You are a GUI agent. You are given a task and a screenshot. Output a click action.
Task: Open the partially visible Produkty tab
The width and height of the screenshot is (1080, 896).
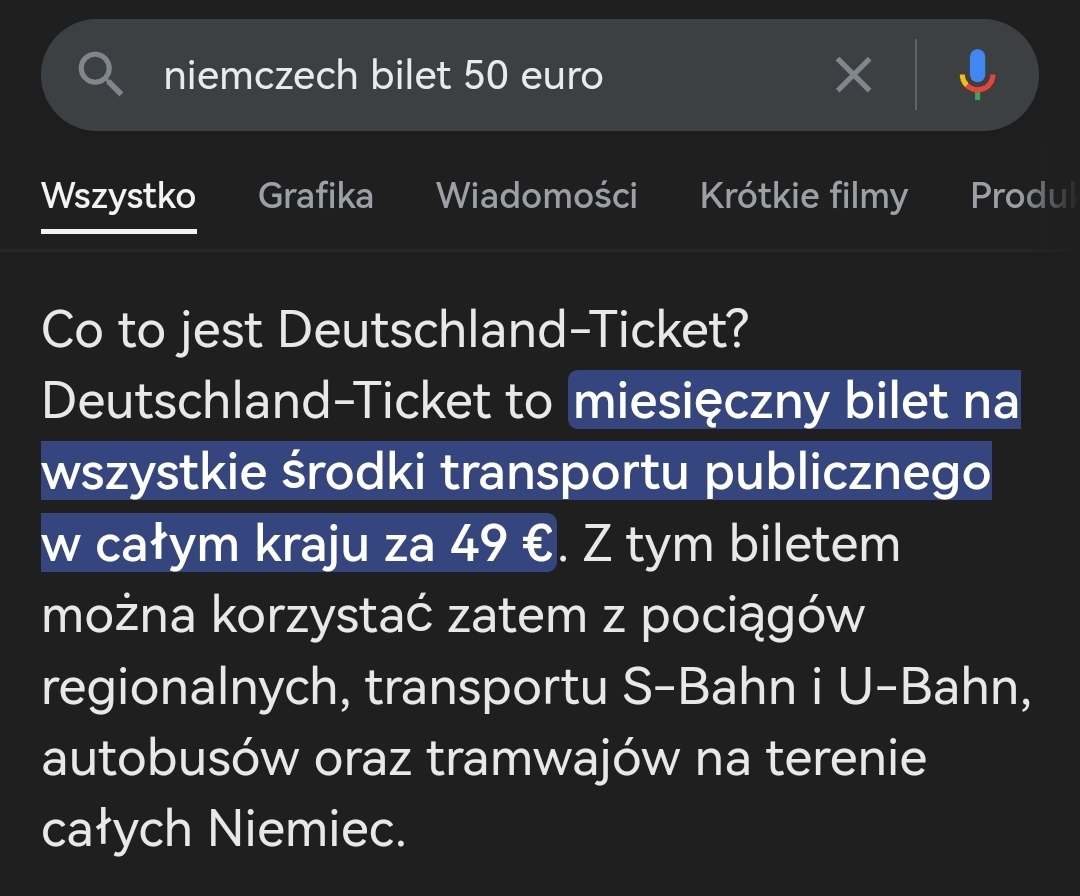click(x=1023, y=196)
